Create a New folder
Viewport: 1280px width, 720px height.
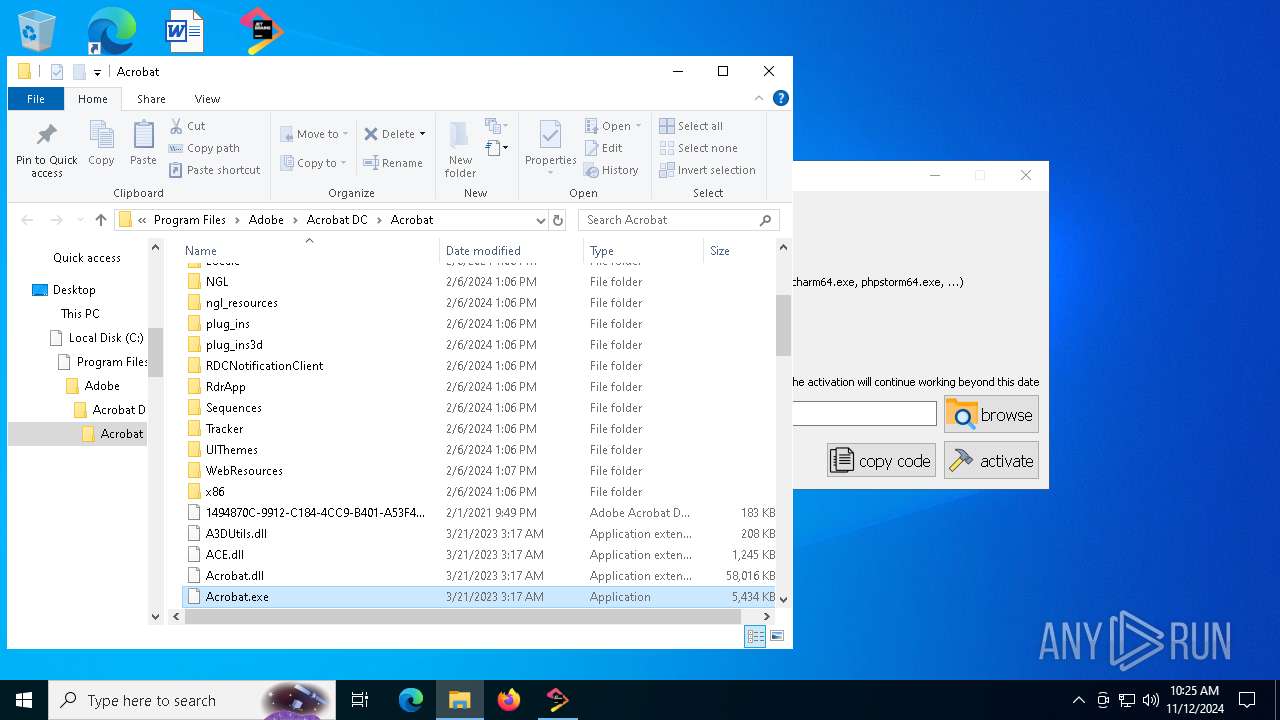(460, 150)
